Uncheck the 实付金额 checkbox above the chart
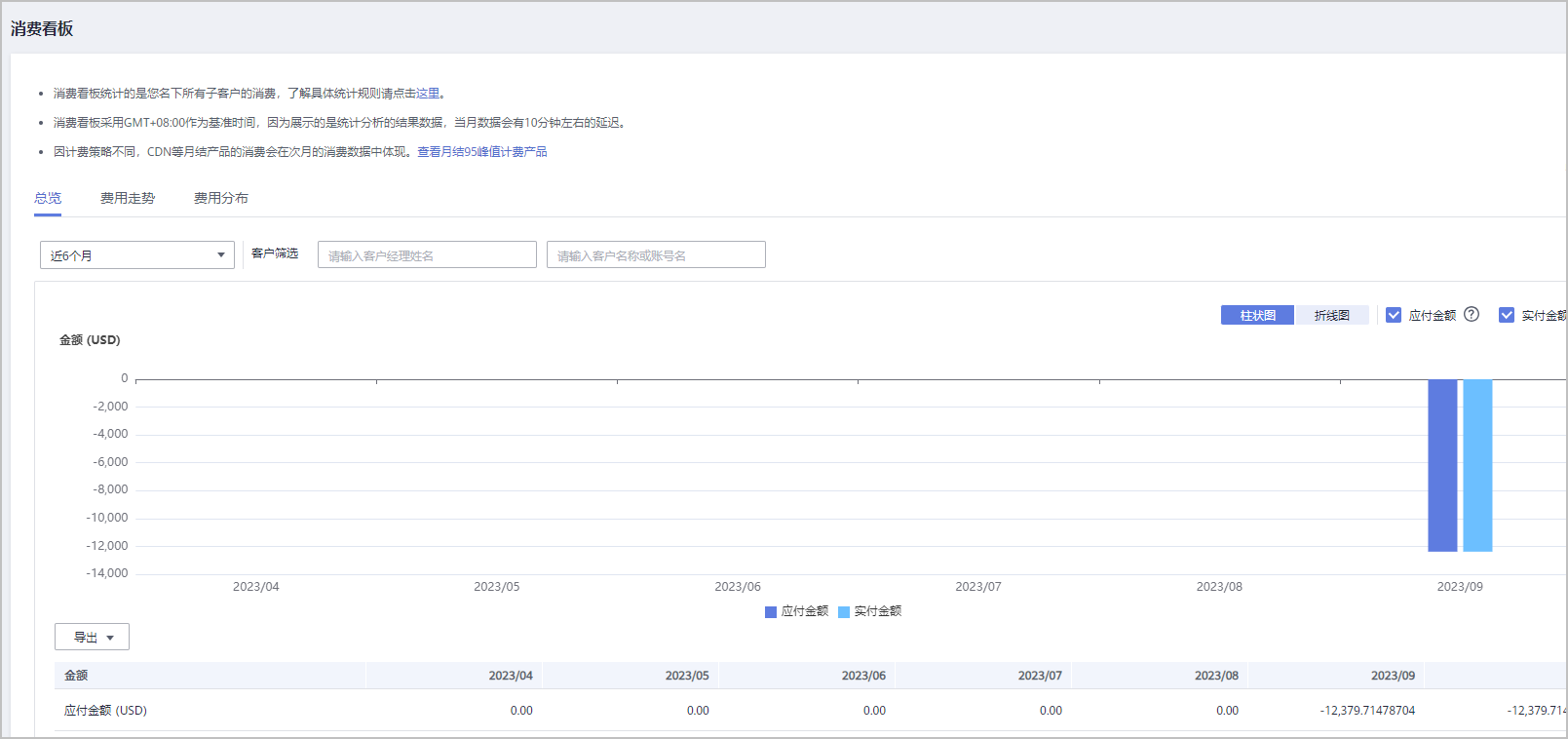The width and height of the screenshot is (1568, 739). [x=1507, y=315]
